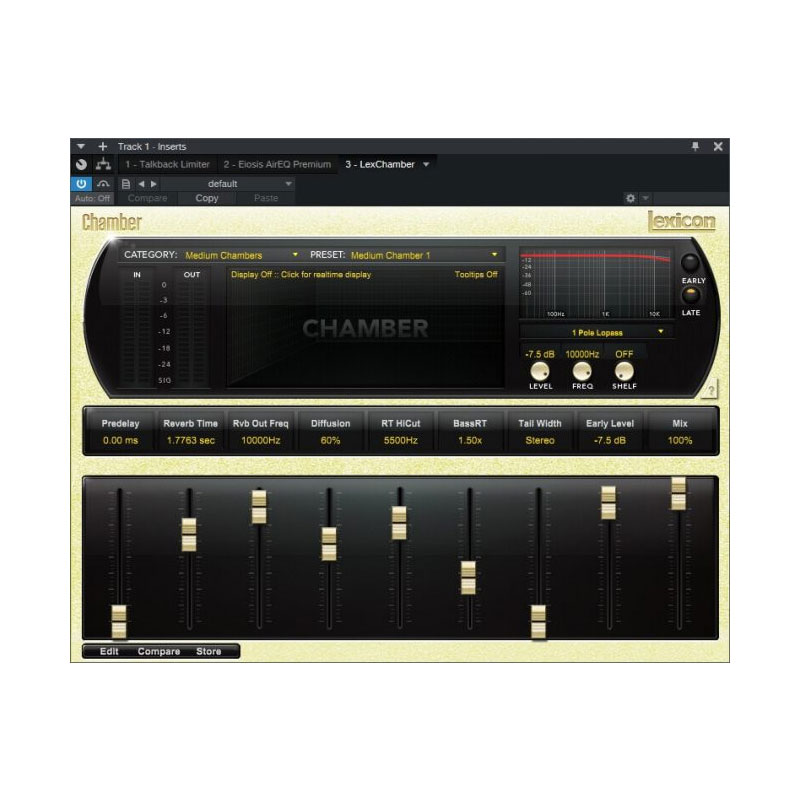This screenshot has height=800, width=800.
Task: Click the BassRT 1.50x parameter
Action: click(470, 432)
